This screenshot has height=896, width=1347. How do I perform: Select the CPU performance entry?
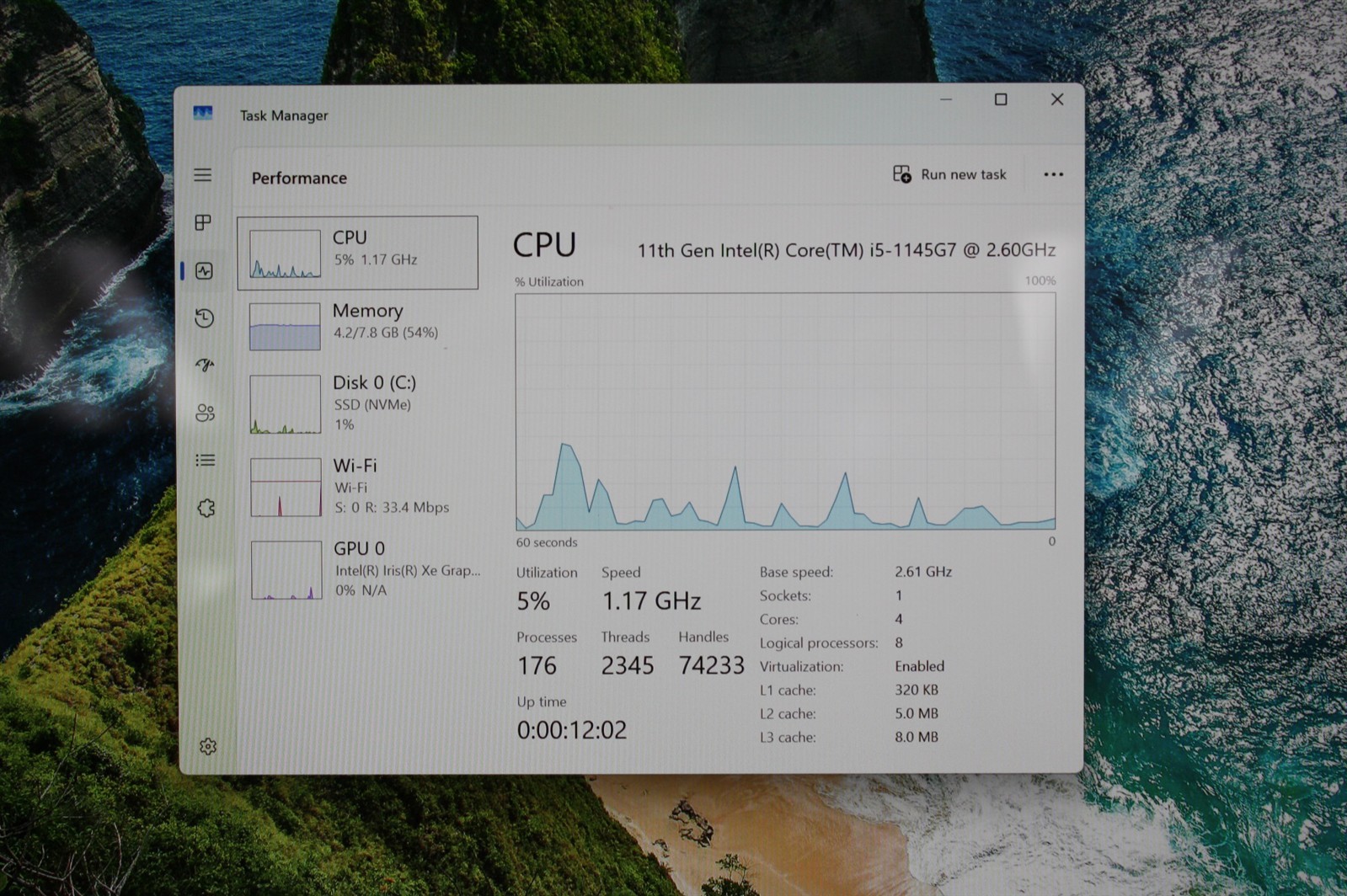pos(358,253)
